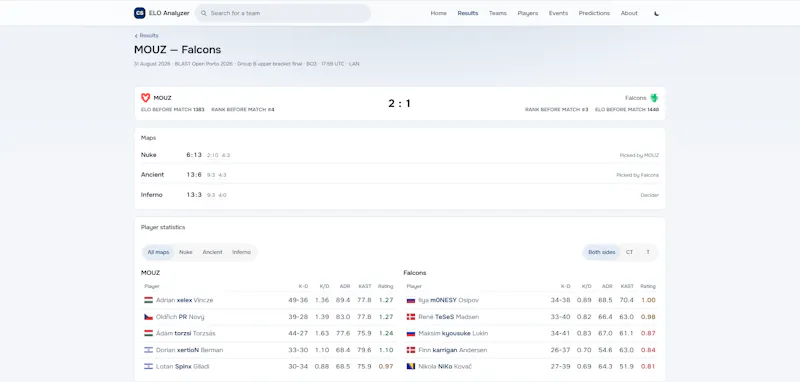Open the MOUZ team name in scoreboard
The image size is (800, 382).
click(162, 98)
